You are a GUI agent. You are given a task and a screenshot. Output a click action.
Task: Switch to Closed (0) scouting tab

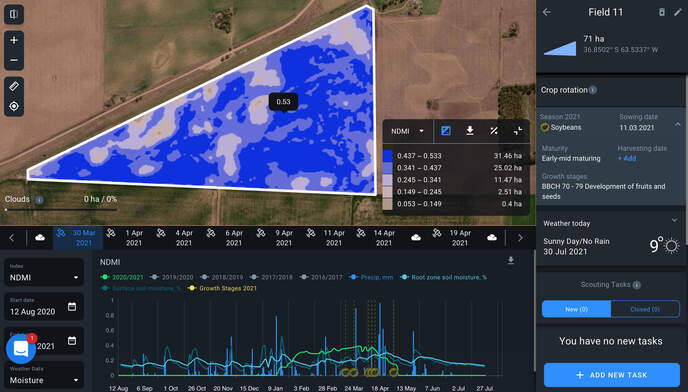(645, 309)
